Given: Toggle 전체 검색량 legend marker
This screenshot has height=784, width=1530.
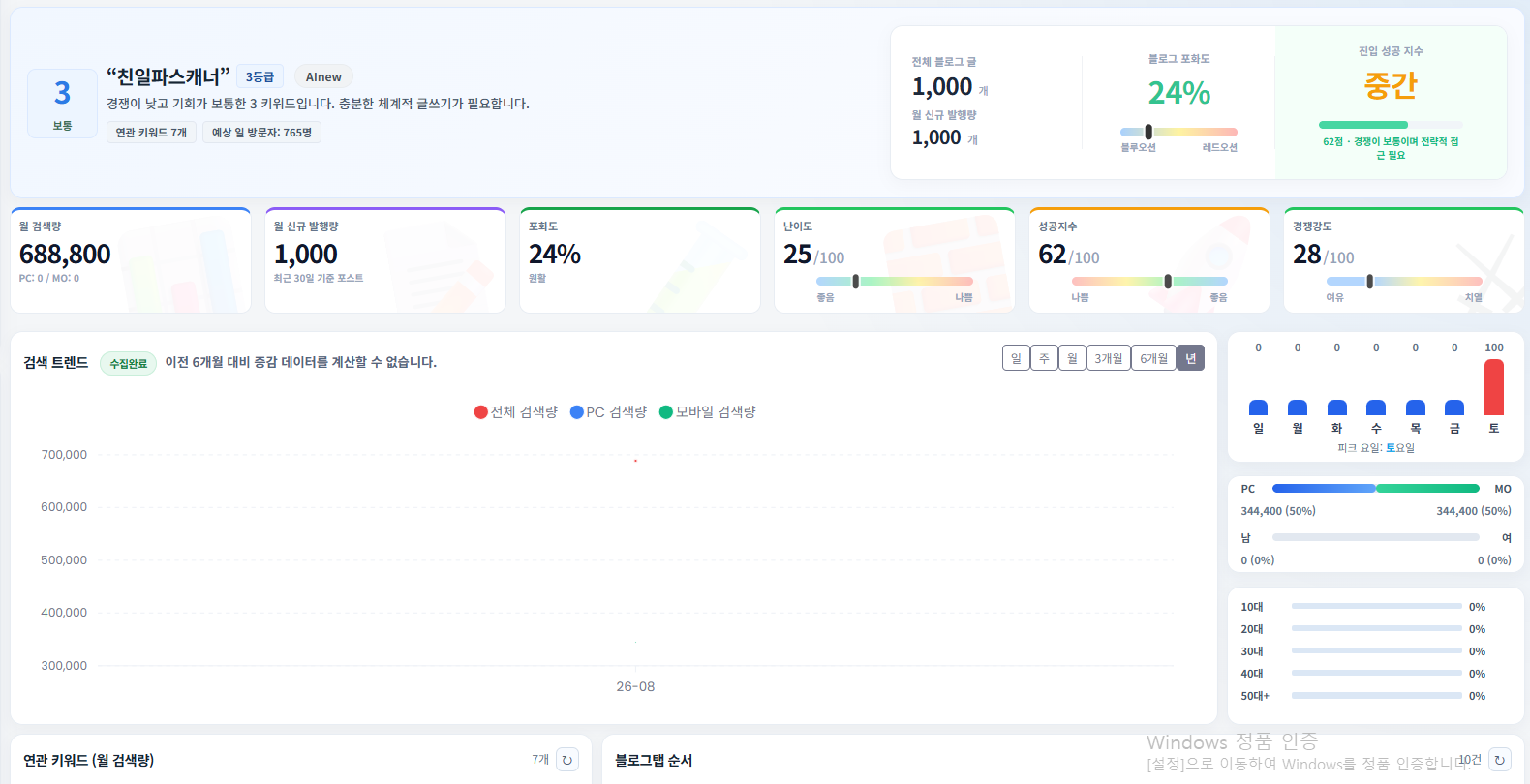Looking at the screenshot, I should (516, 411).
